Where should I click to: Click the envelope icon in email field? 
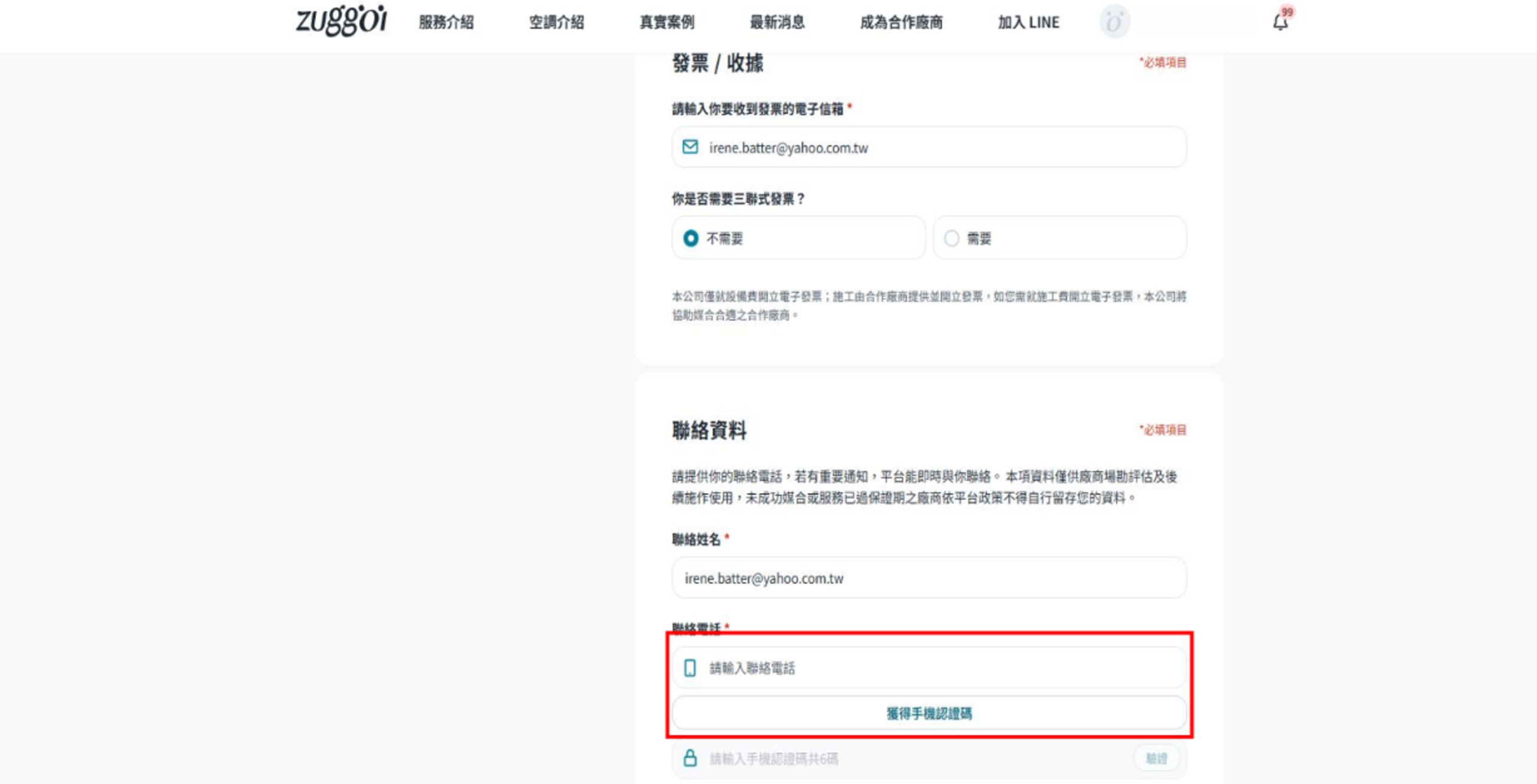690,147
